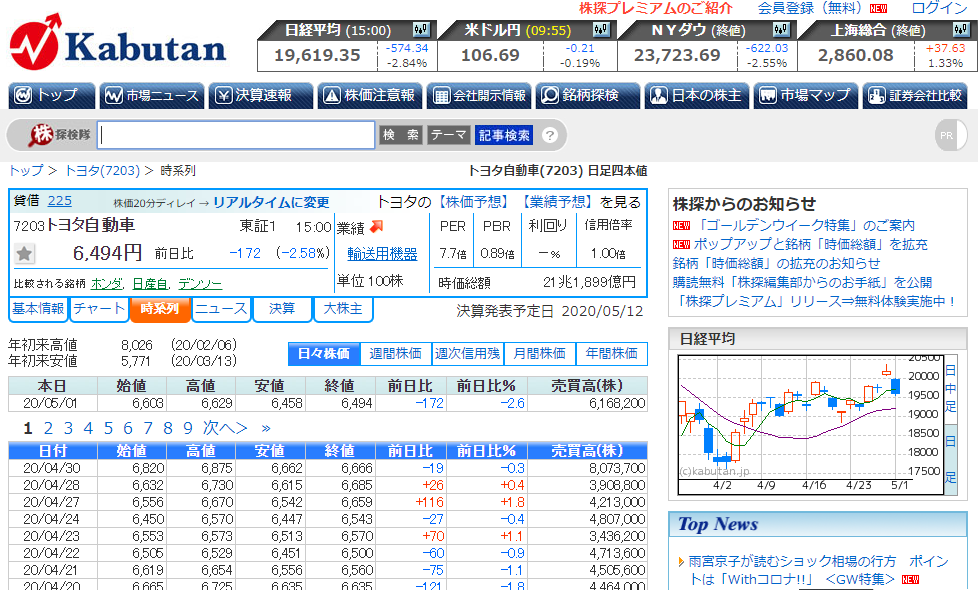Select 日々株価 price tab
The width and height of the screenshot is (978, 590).
pos(324,354)
